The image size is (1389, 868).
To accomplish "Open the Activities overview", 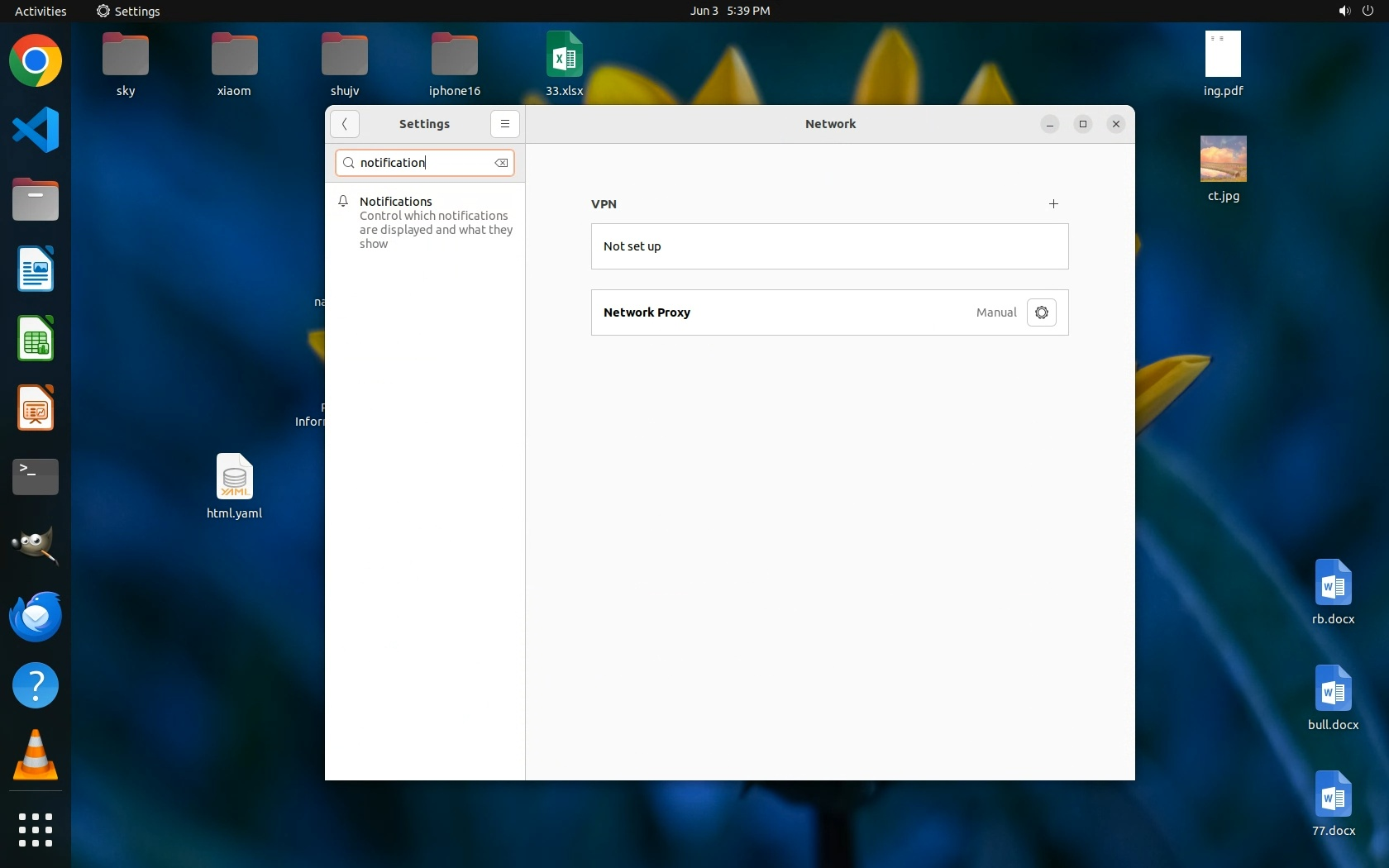I will click(x=41, y=11).
